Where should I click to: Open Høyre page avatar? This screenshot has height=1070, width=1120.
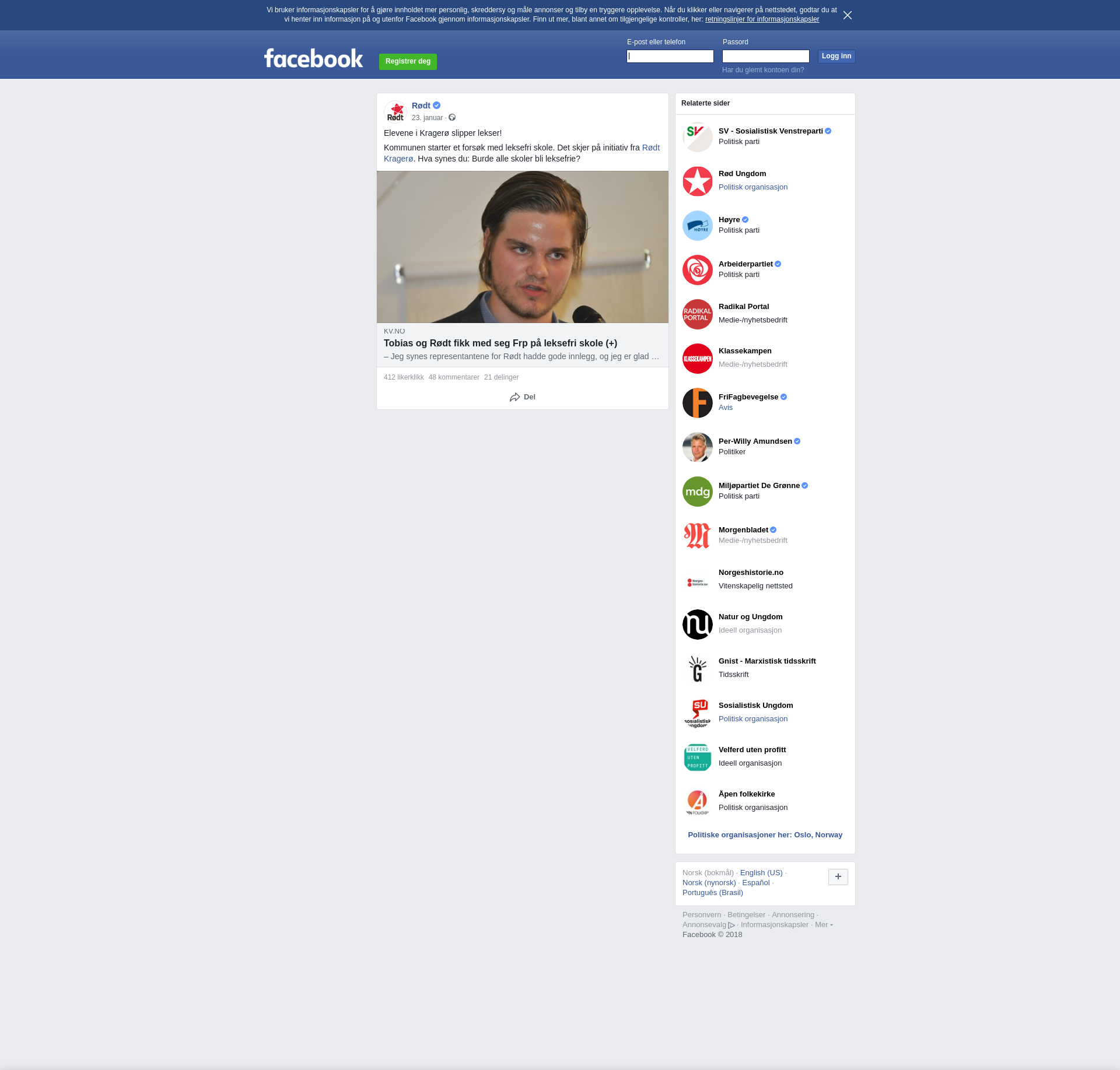click(x=698, y=226)
